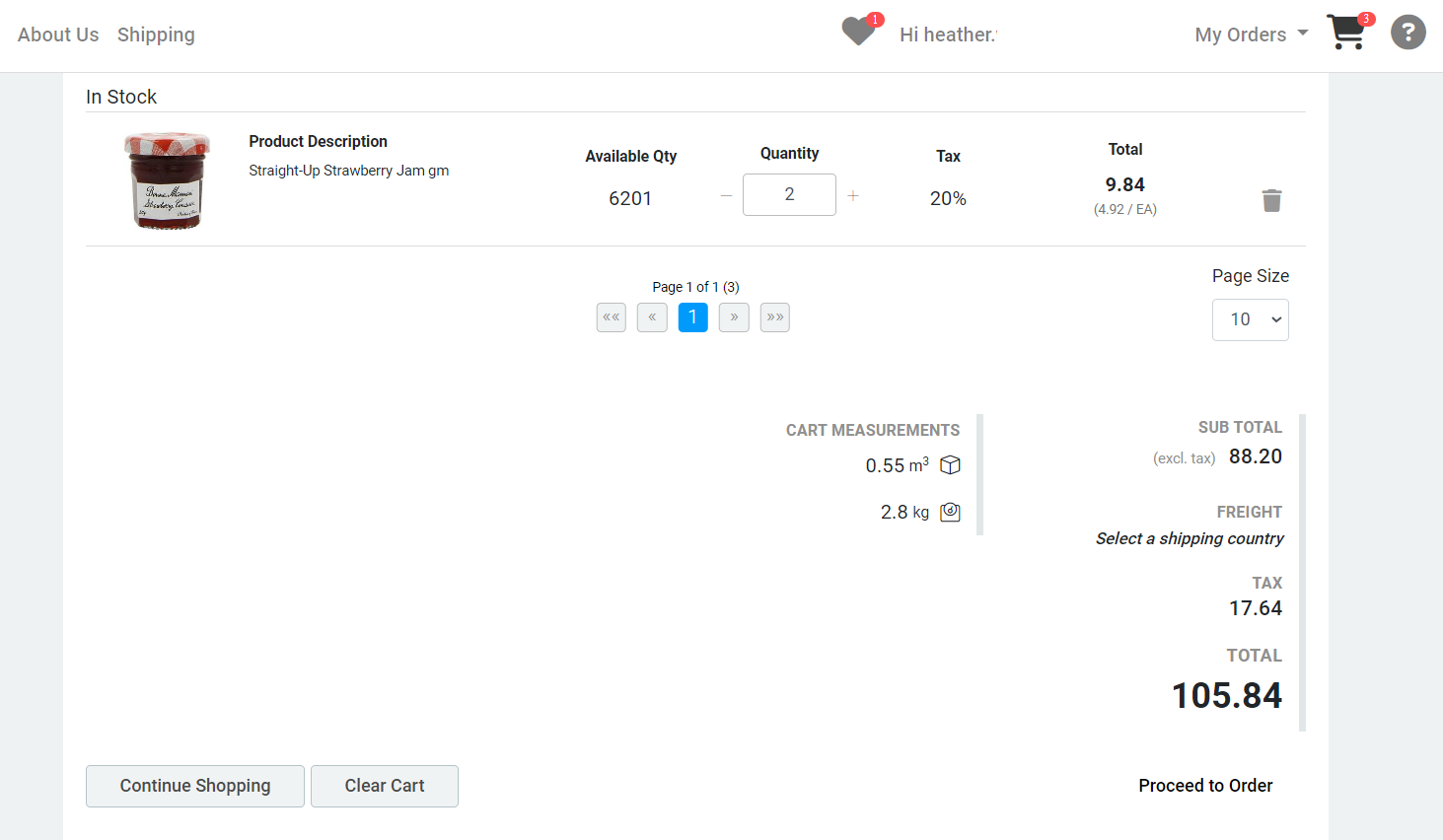Go to next page with single right arrow

click(x=734, y=317)
